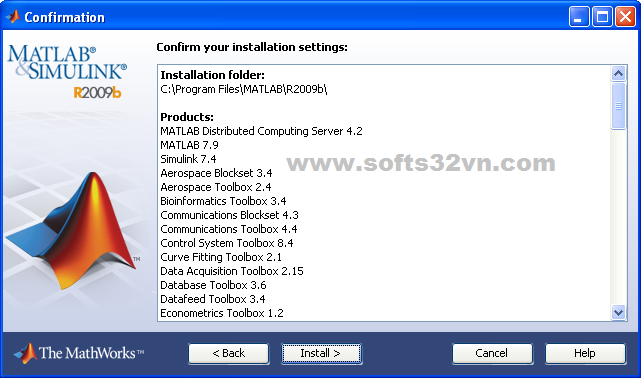This screenshot has width=641, height=378.
Task: Select the 'Communications Toolbox 4.4' line
Action: coord(229,229)
